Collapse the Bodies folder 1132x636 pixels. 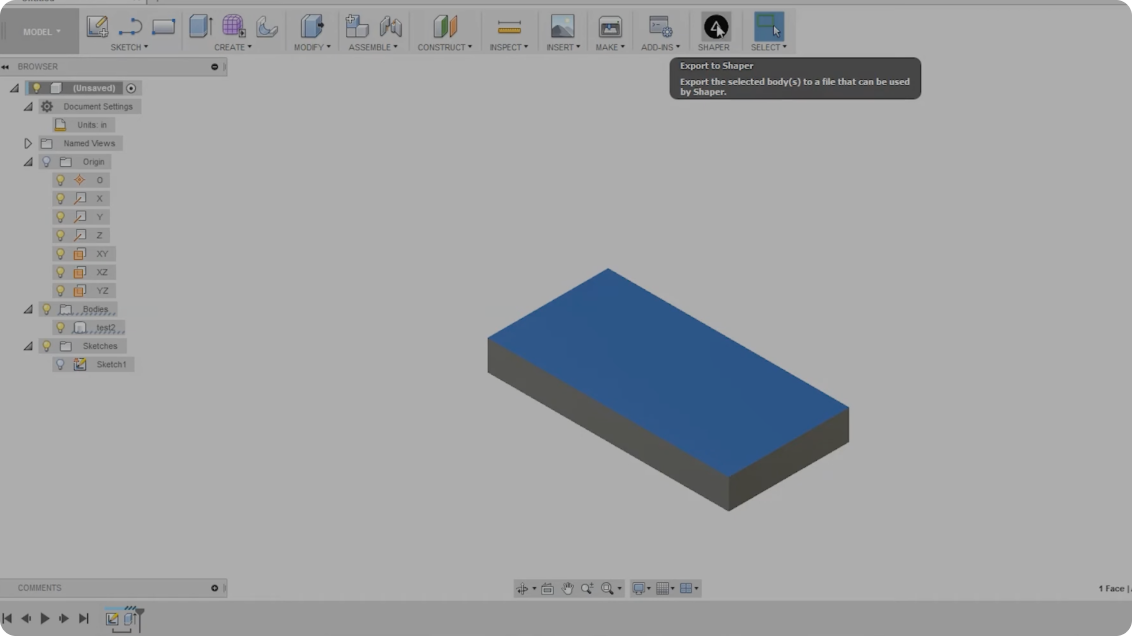coord(27,309)
